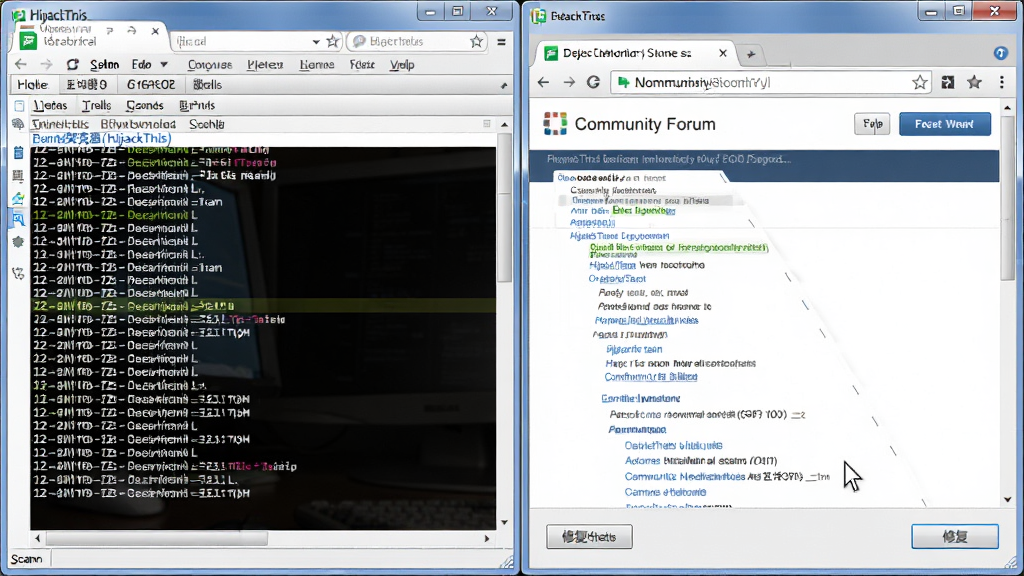
Task: Reload the Community Forum page
Action: (x=594, y=82)
